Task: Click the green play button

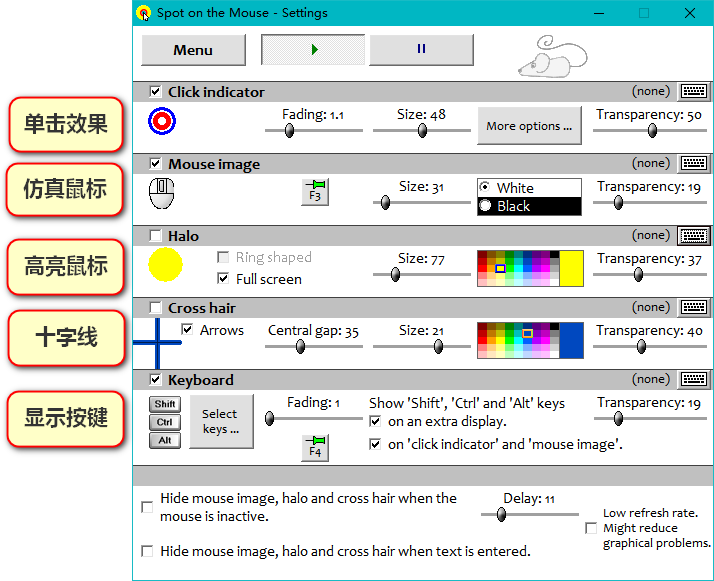Action: click(313, 49)
